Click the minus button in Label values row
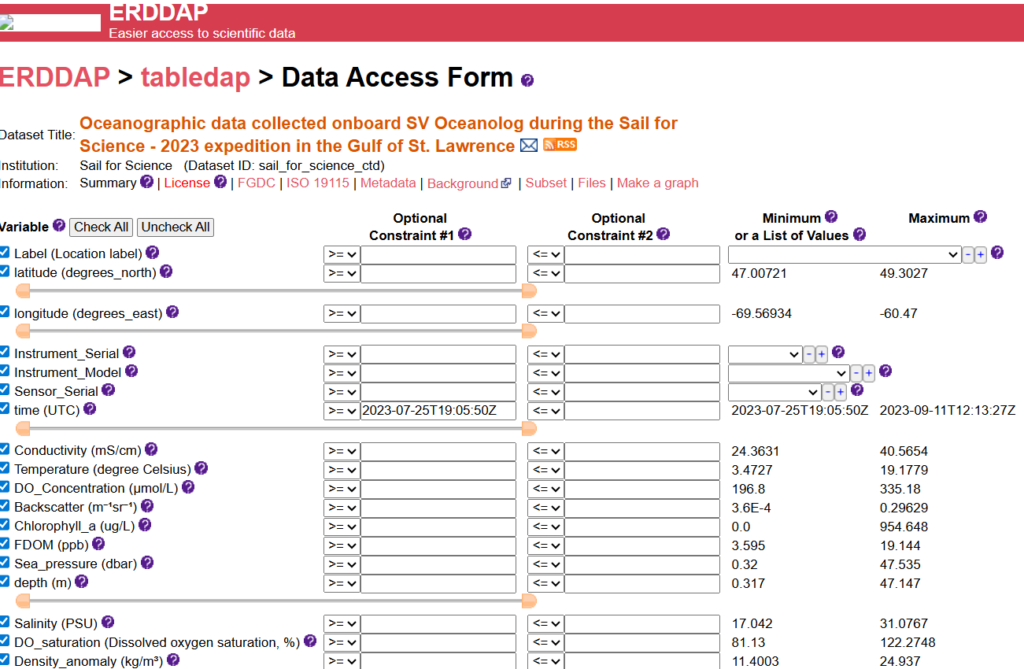Viewport: 1024px width, 669px height. [x=967, y=254]
